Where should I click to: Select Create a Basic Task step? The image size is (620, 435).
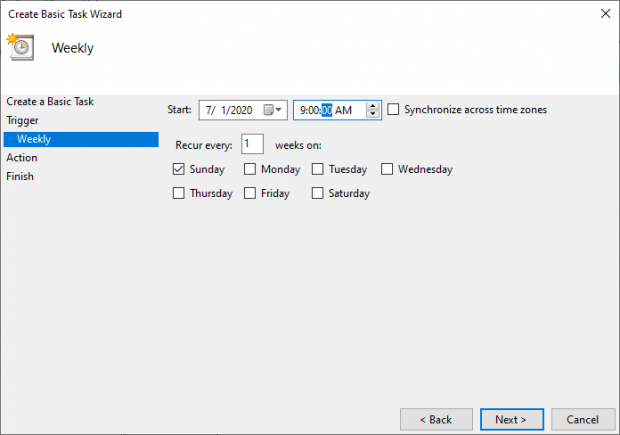click(x=50, y=102)
